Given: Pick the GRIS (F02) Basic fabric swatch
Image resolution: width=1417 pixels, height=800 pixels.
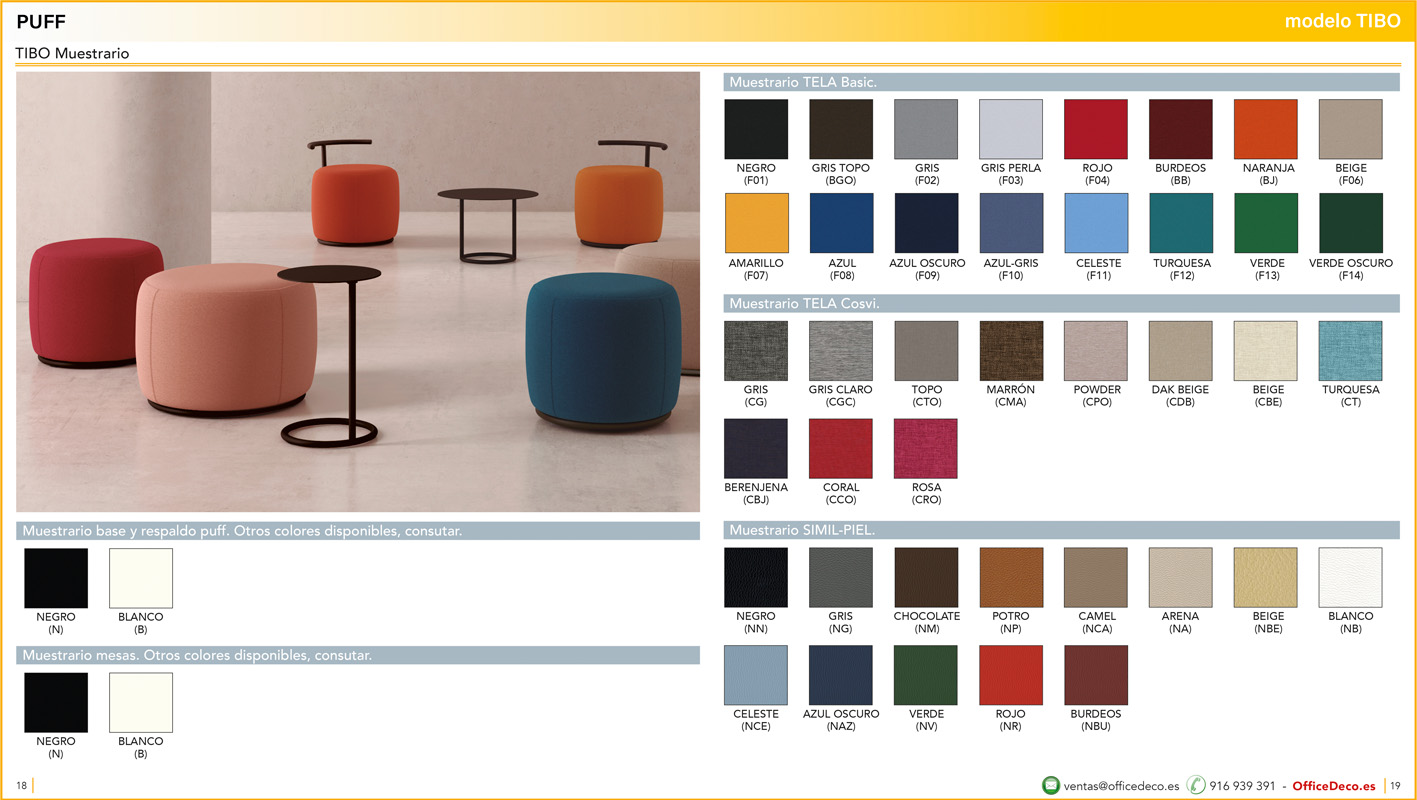Looking at the screenshot, I should click(926, 129).
